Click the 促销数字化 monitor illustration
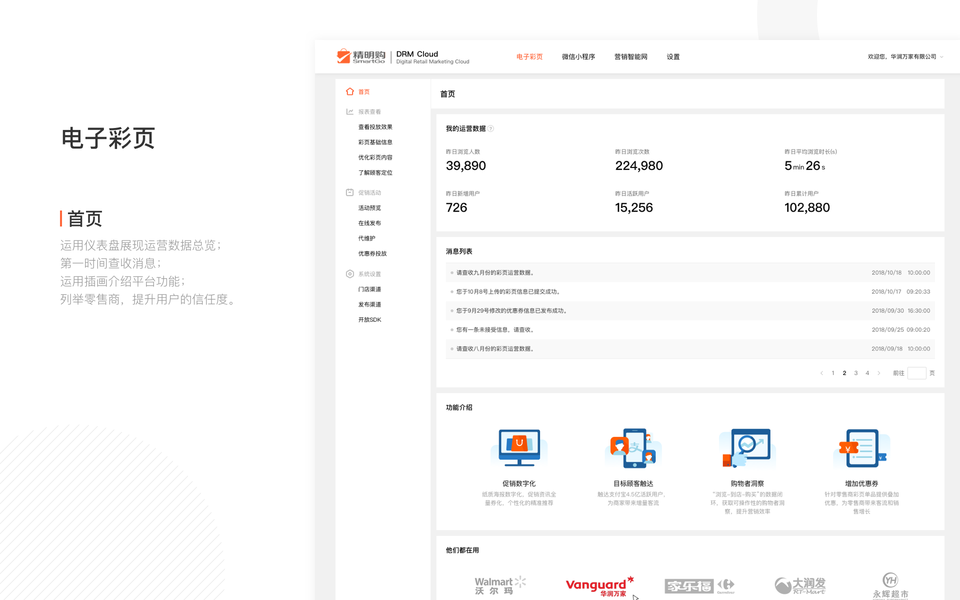Viewport: 960px width, 600px height. (x=519, y=449)
